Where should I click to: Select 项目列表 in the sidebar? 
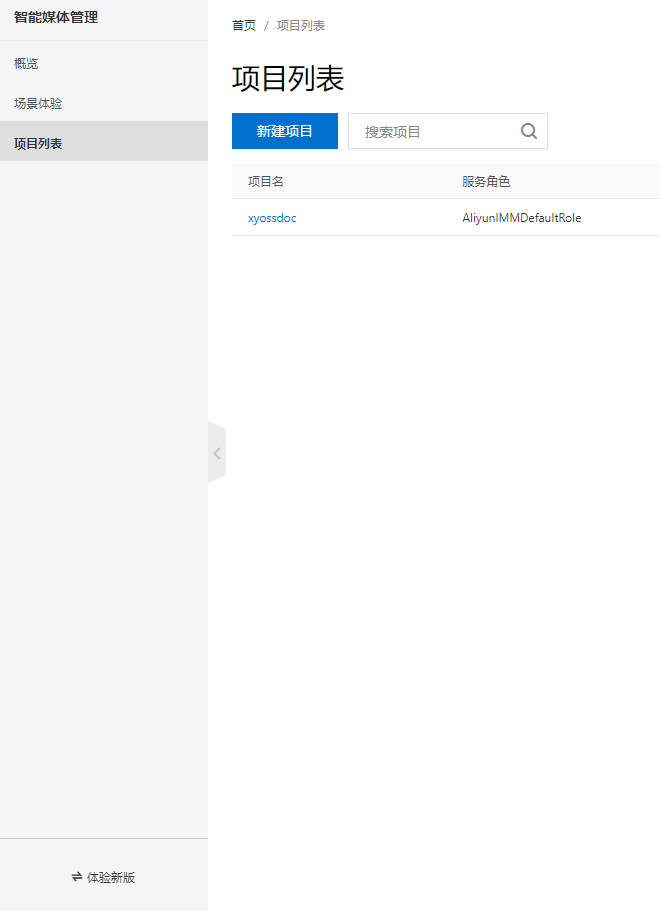104,143
